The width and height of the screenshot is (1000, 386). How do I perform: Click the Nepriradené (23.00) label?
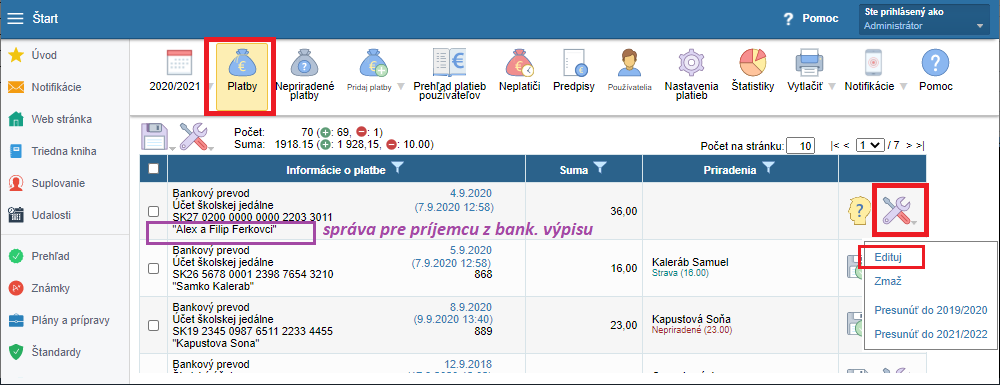(693, 330)
